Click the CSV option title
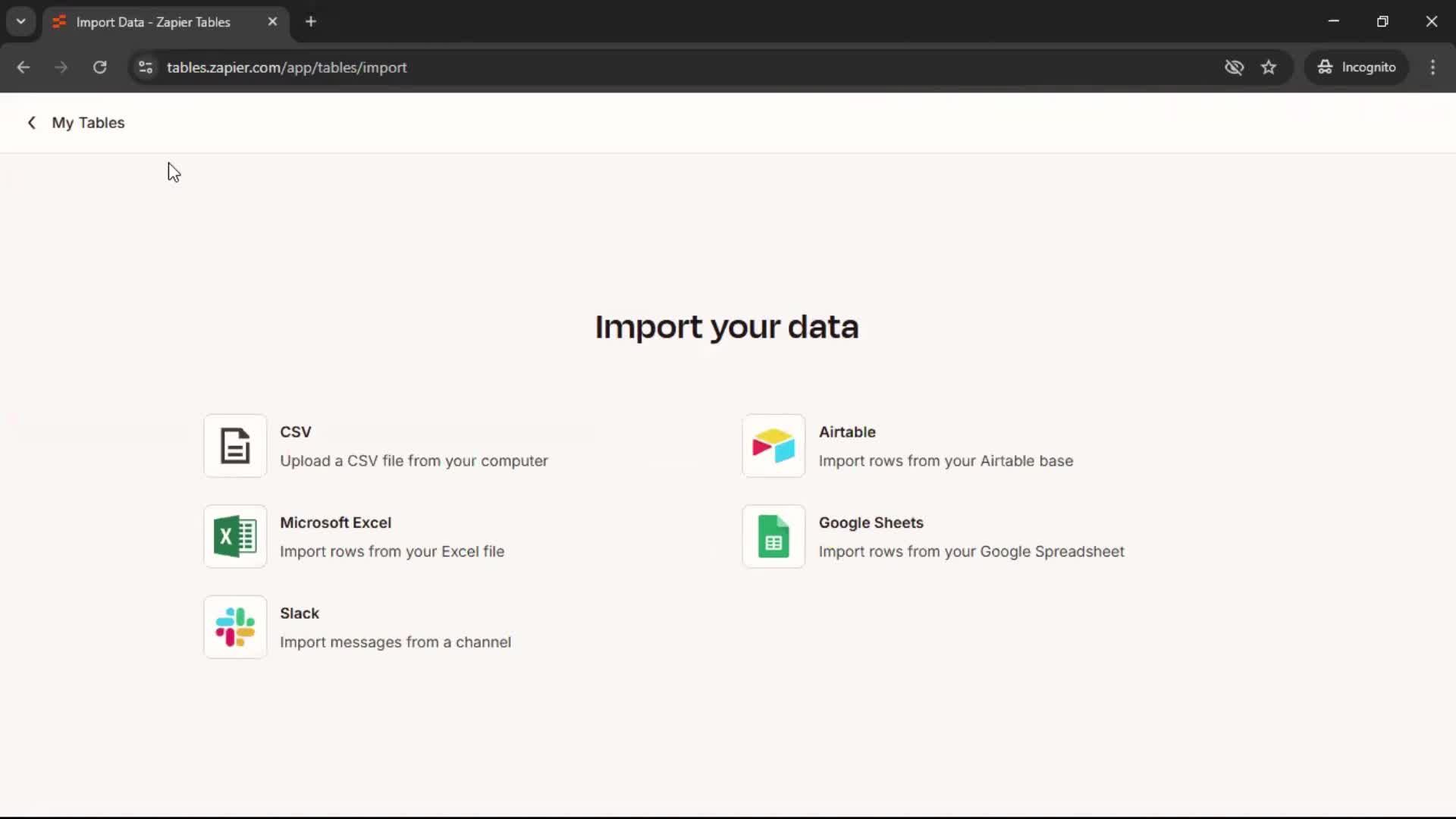This screenshot has width=1456, height=819. [x=296, y=432]
